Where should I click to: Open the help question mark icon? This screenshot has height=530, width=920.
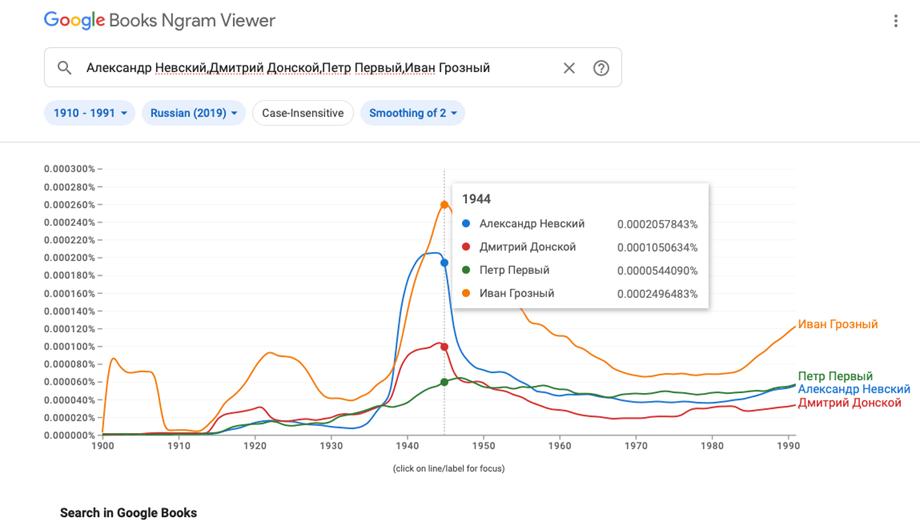coord(601,68)
